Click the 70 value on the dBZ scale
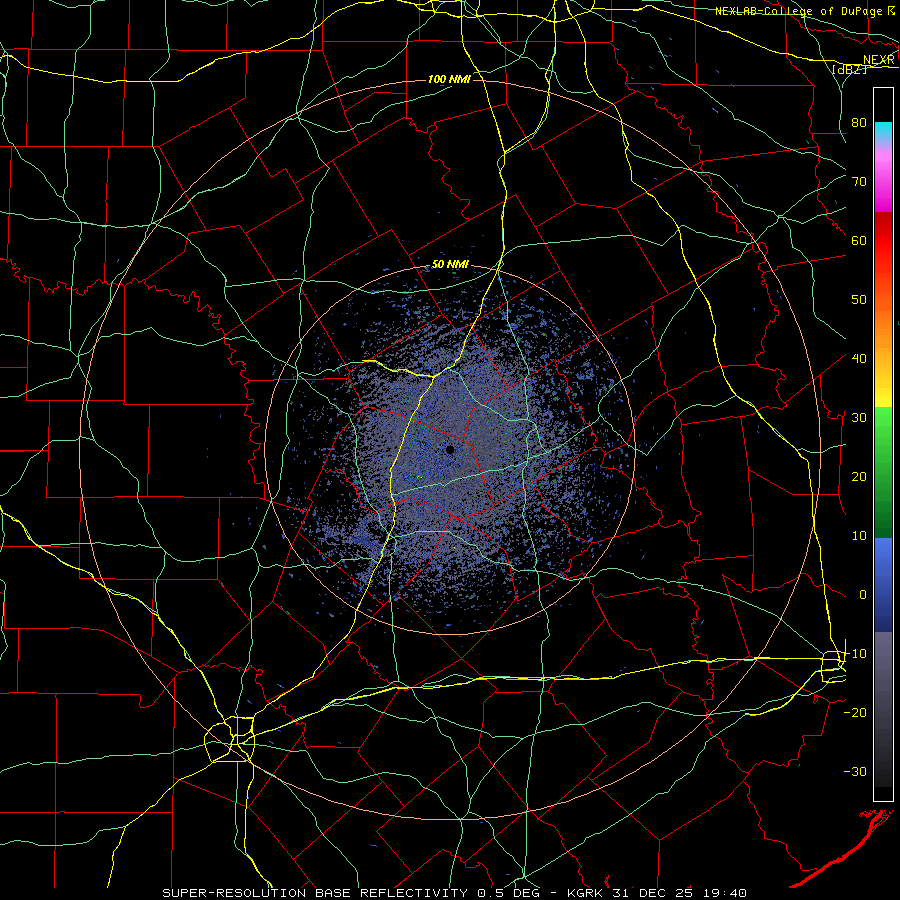The height and width of the screenshot is (900, 900). [x=859, y=181]
